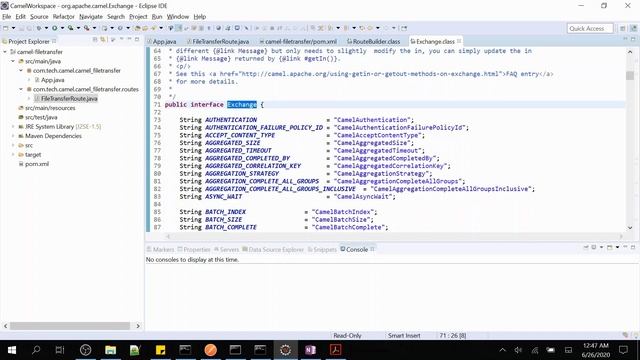Switch to the App.java editor tab
Screen dimensions: 640x360
[x=162, y=41]
